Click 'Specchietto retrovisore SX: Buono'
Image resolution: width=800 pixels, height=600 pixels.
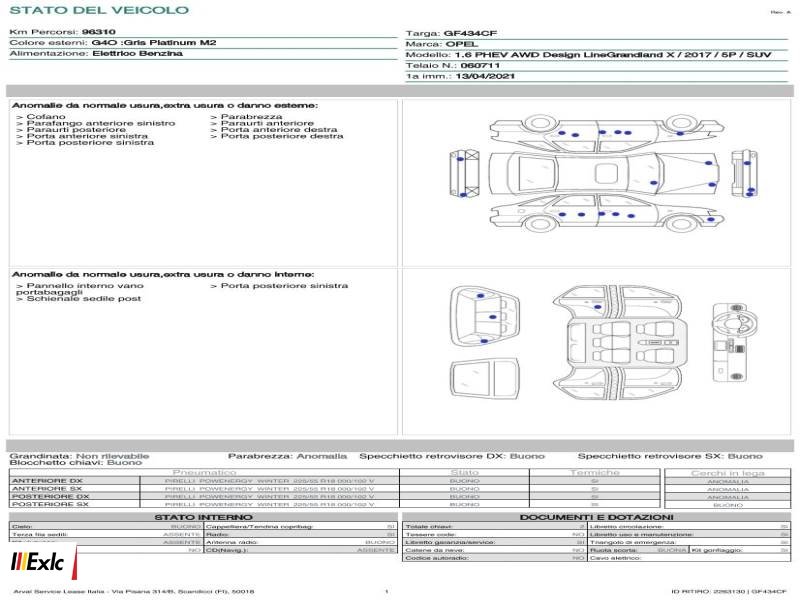click(670, 456)
